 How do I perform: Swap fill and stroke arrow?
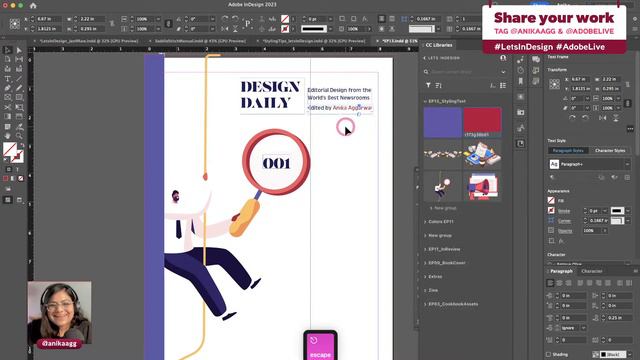click(22, 145)
